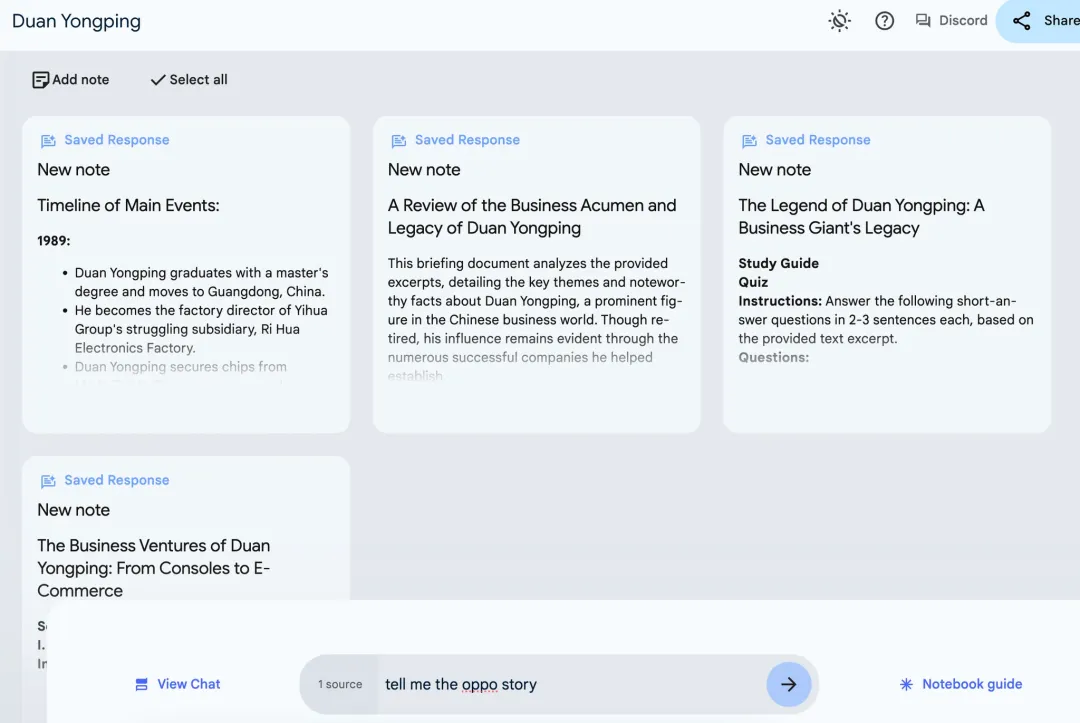Screen dimensions: 1080x723
Task: Click 'Saved Response' label on Timeline note
Action: [x=116, y=140]
